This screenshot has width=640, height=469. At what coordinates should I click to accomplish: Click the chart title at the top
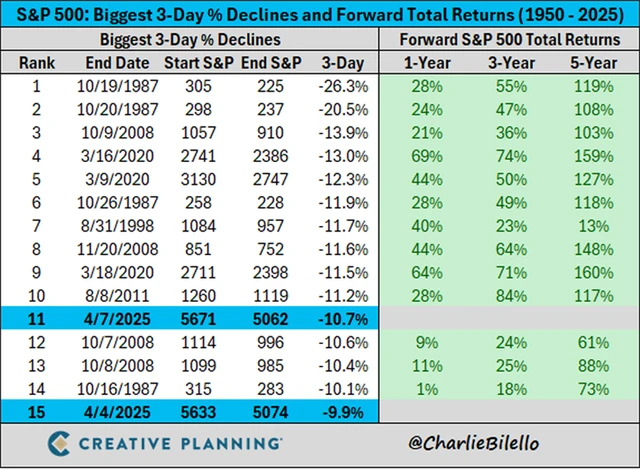coord(319,14)
